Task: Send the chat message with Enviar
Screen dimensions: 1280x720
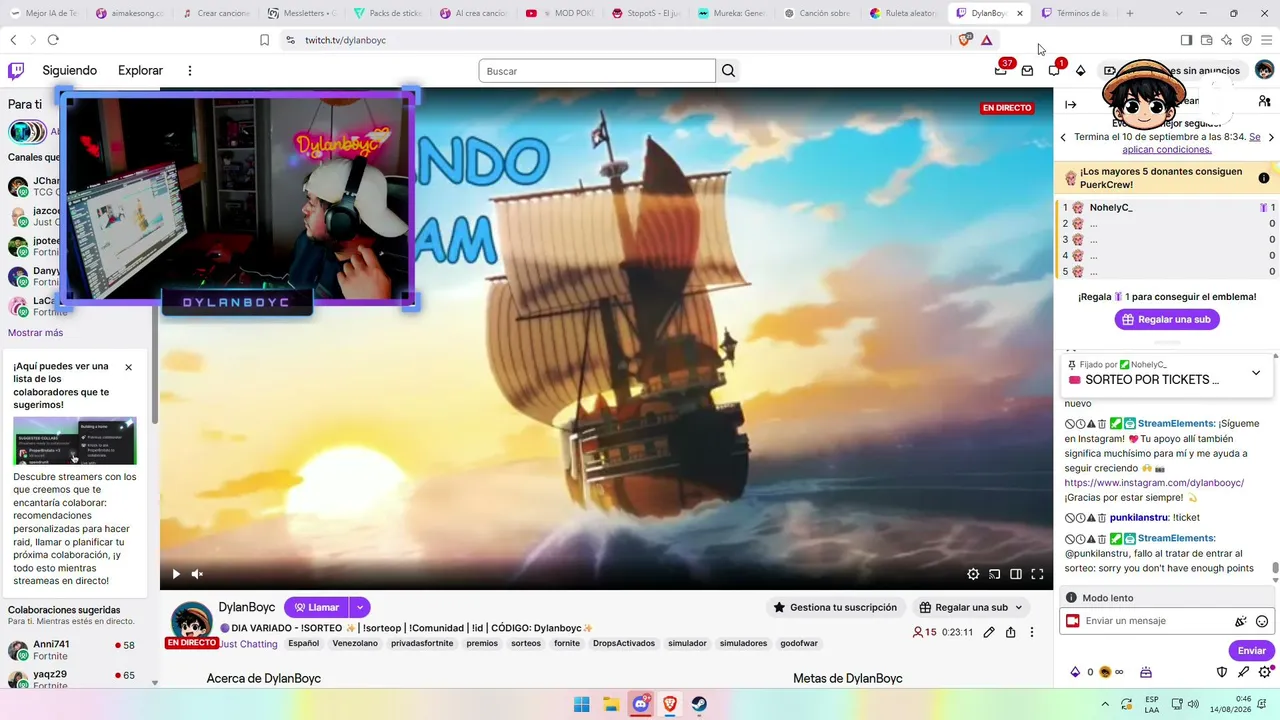Action: pos(1252,651)
